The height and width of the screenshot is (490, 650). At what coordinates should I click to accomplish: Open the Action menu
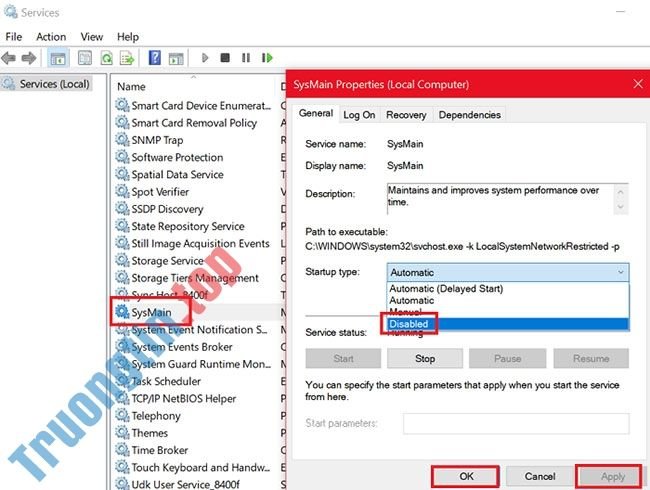tap(51, 37)
